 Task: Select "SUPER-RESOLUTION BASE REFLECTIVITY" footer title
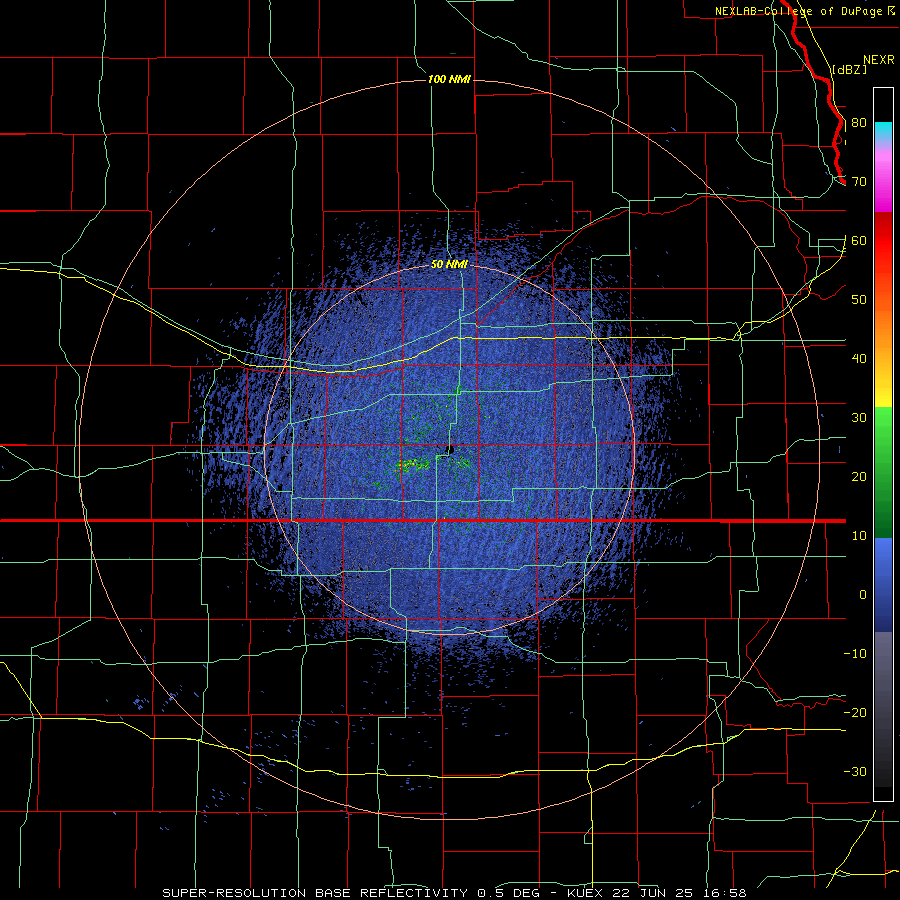(315, 893)
